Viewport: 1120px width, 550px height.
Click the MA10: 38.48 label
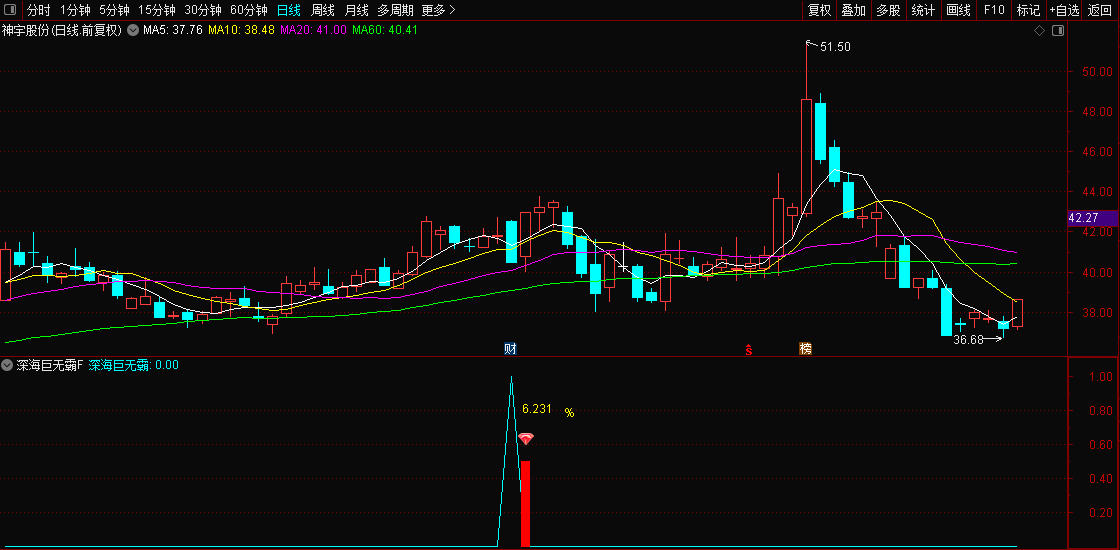[x=241, y=30]
